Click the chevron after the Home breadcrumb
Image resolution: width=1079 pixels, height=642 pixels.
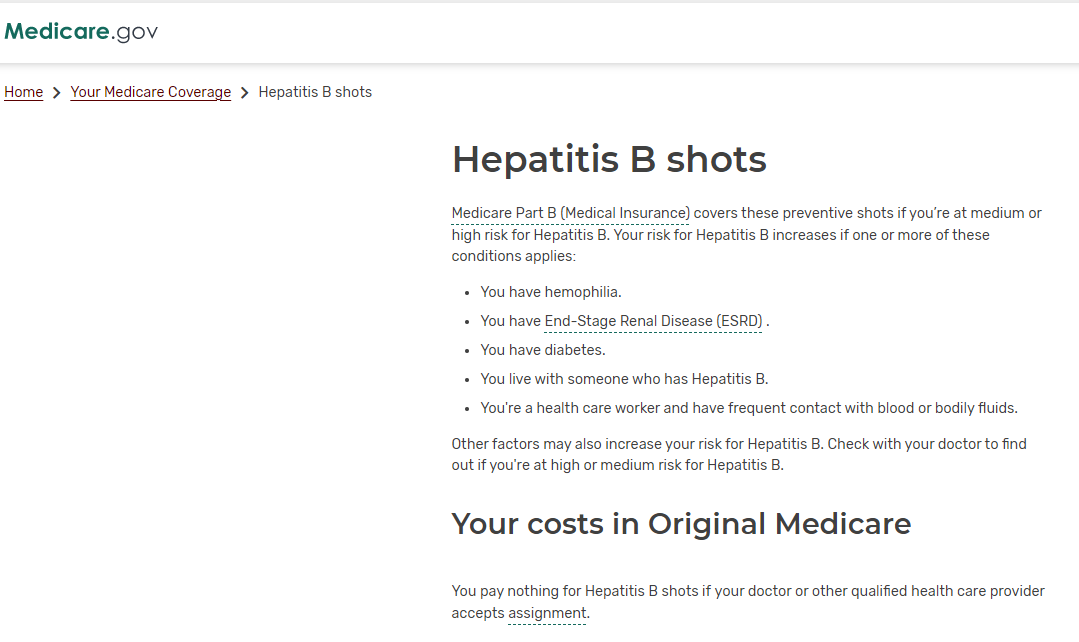pyautogui.click(x=55, y=92)
